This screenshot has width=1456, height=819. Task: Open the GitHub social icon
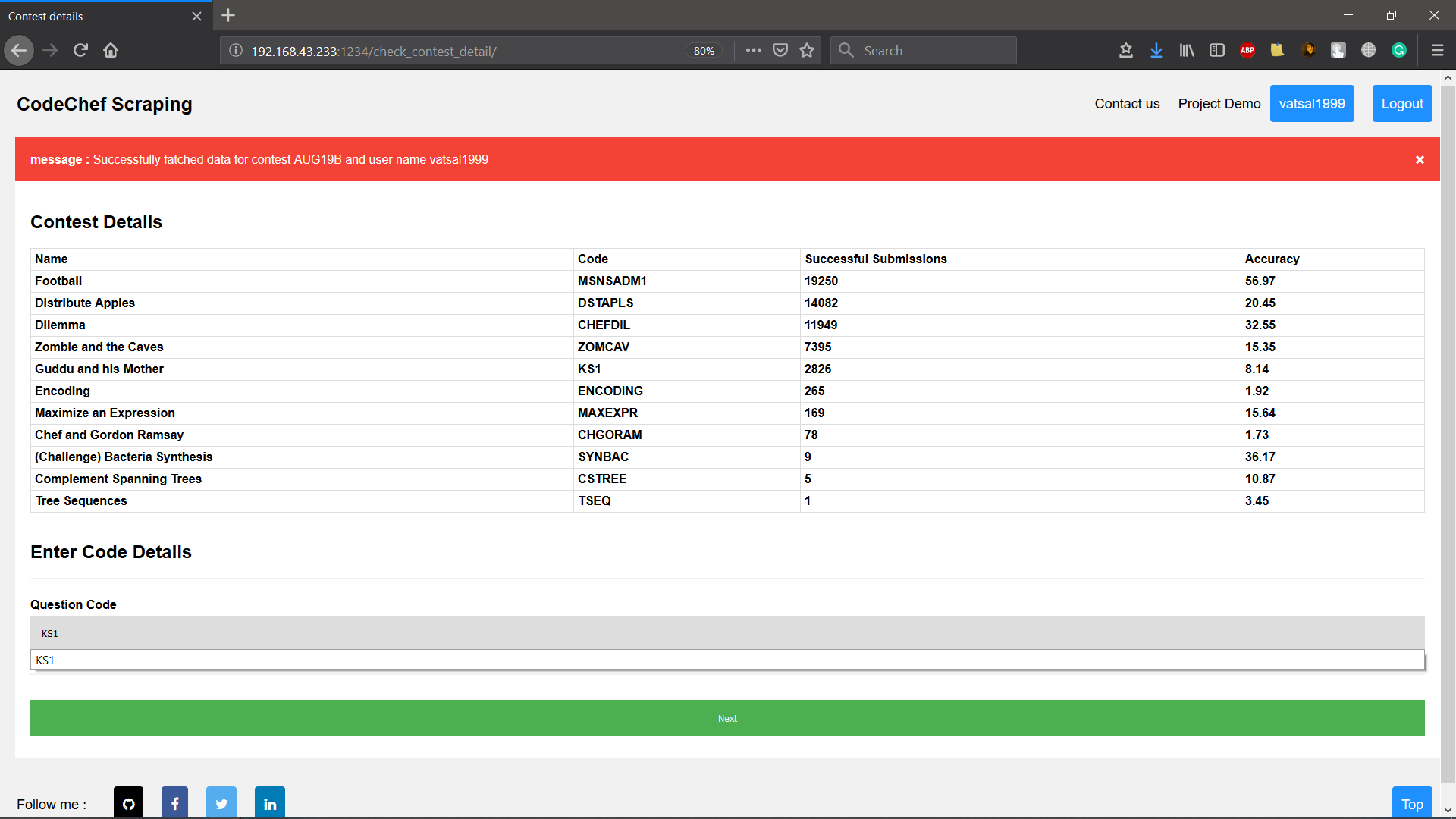point(128,803)
